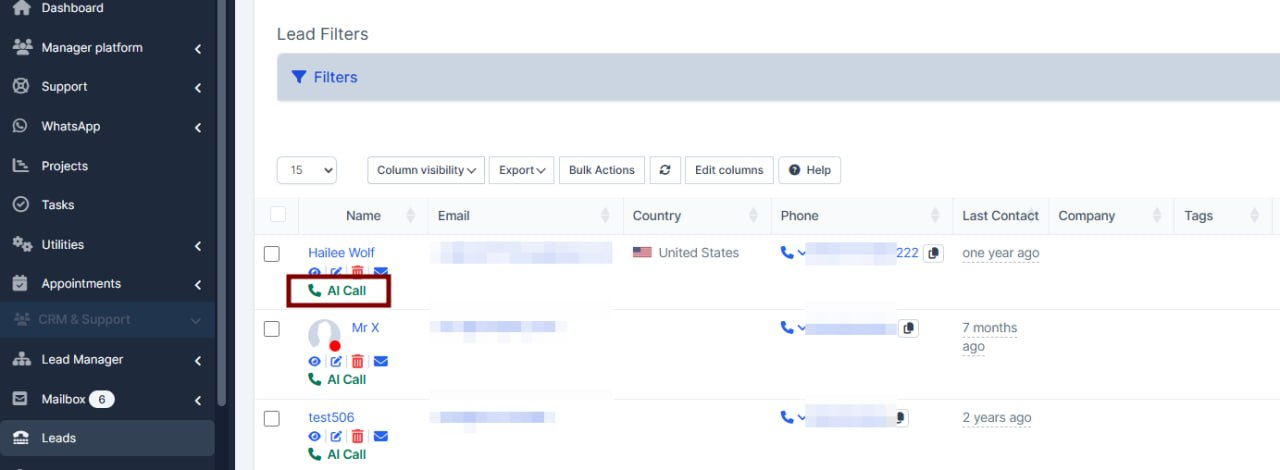Click the Tasks checkmark circle icon

[x=21, y=205]
